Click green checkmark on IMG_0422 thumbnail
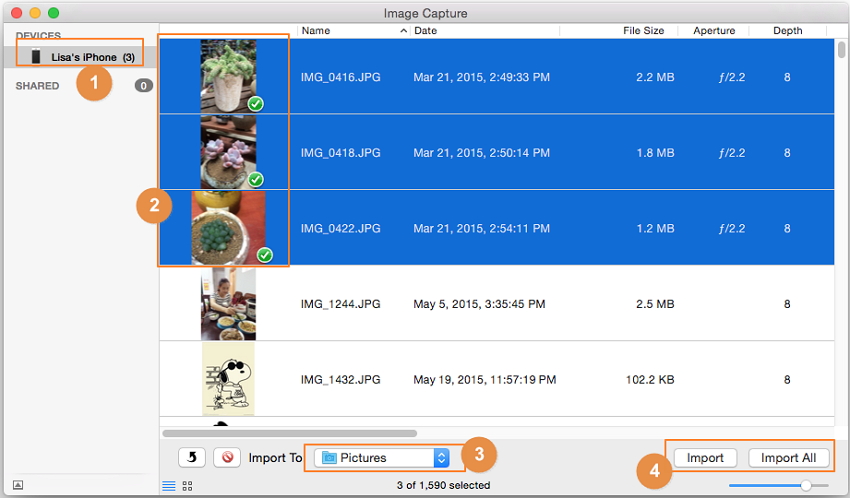Viewport: 850px width, 498px height. point(264,255)
